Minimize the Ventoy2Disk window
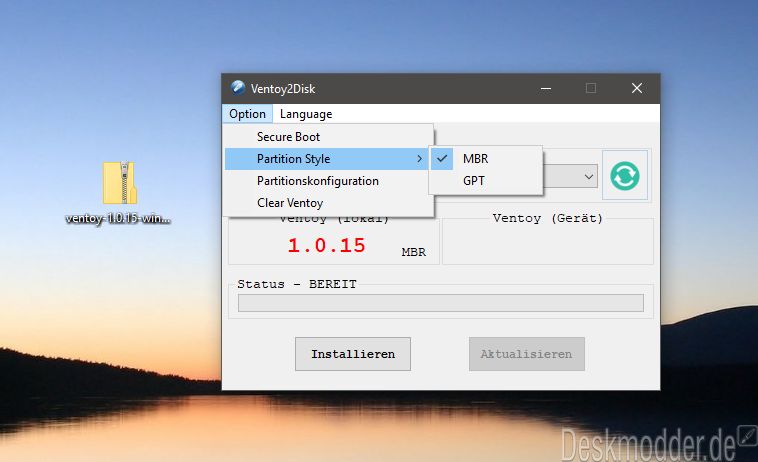The image size is (758, 462). [x=546, y=88]
